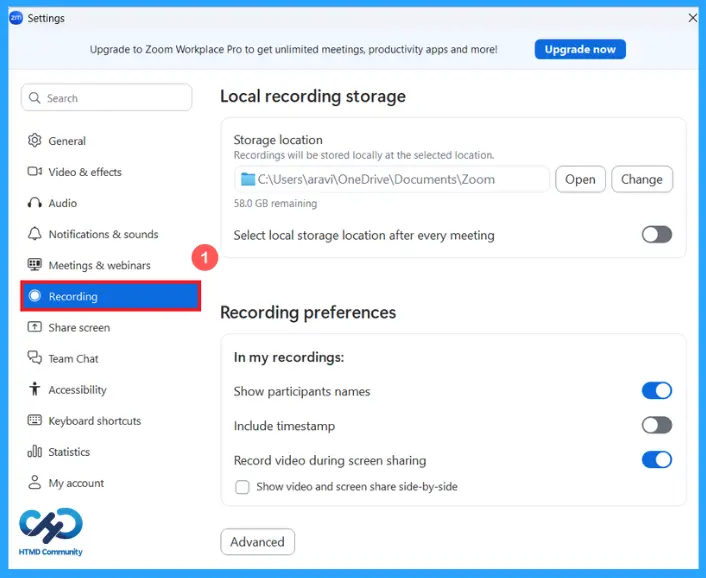Screen dimensions: 706x578
Task: Click the 'Local recording storage' heading
Action: click(313, 96)
